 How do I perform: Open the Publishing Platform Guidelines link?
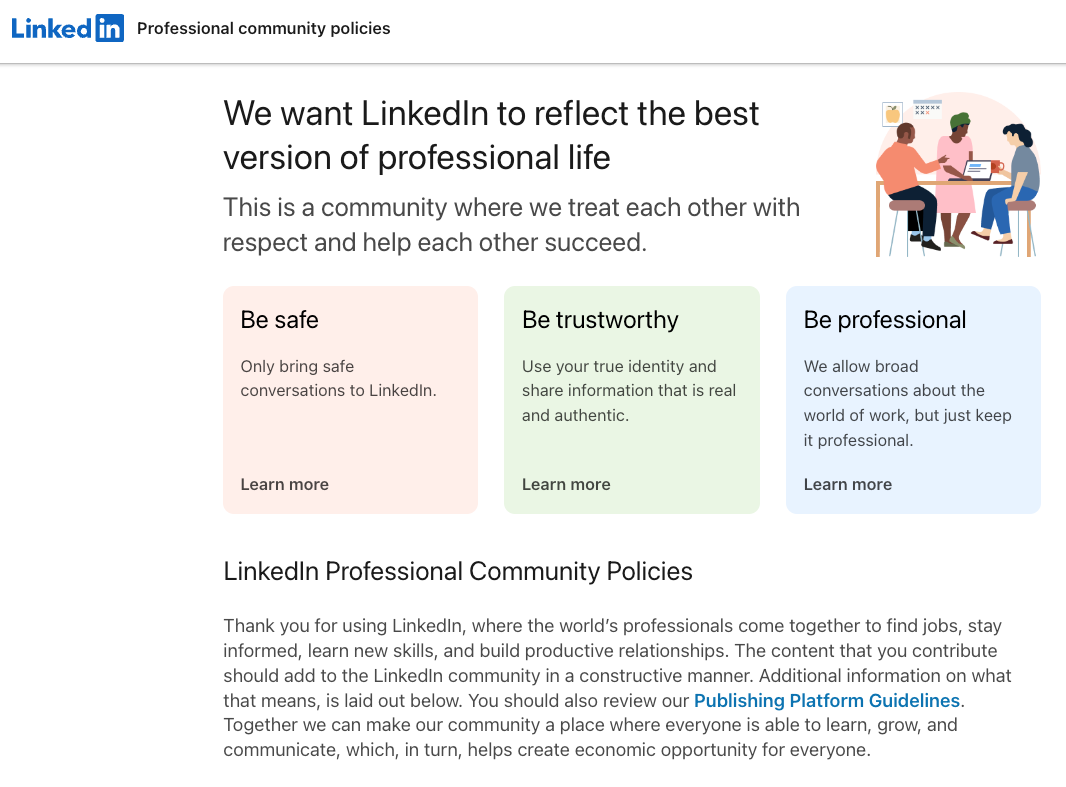click(x=827, y=700)
